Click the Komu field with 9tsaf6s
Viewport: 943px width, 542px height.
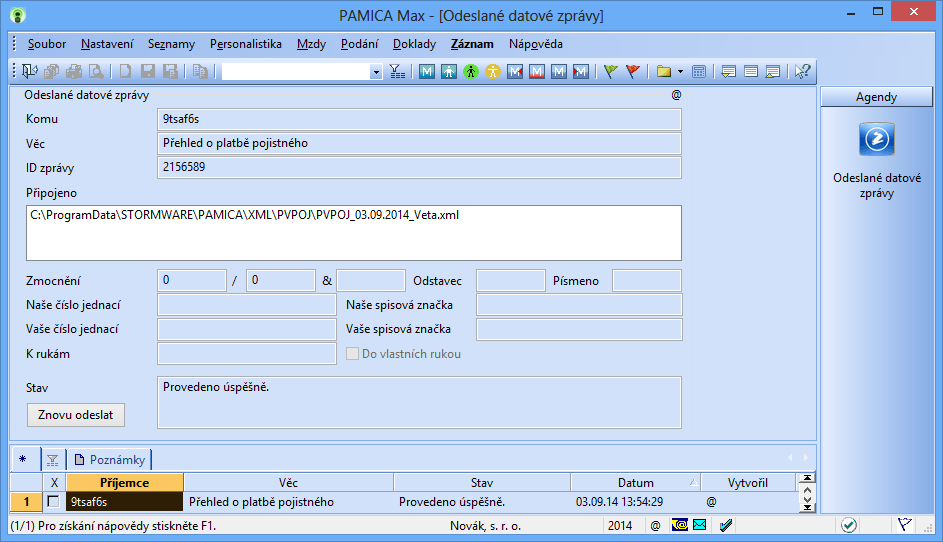click(x=419, y=119)
